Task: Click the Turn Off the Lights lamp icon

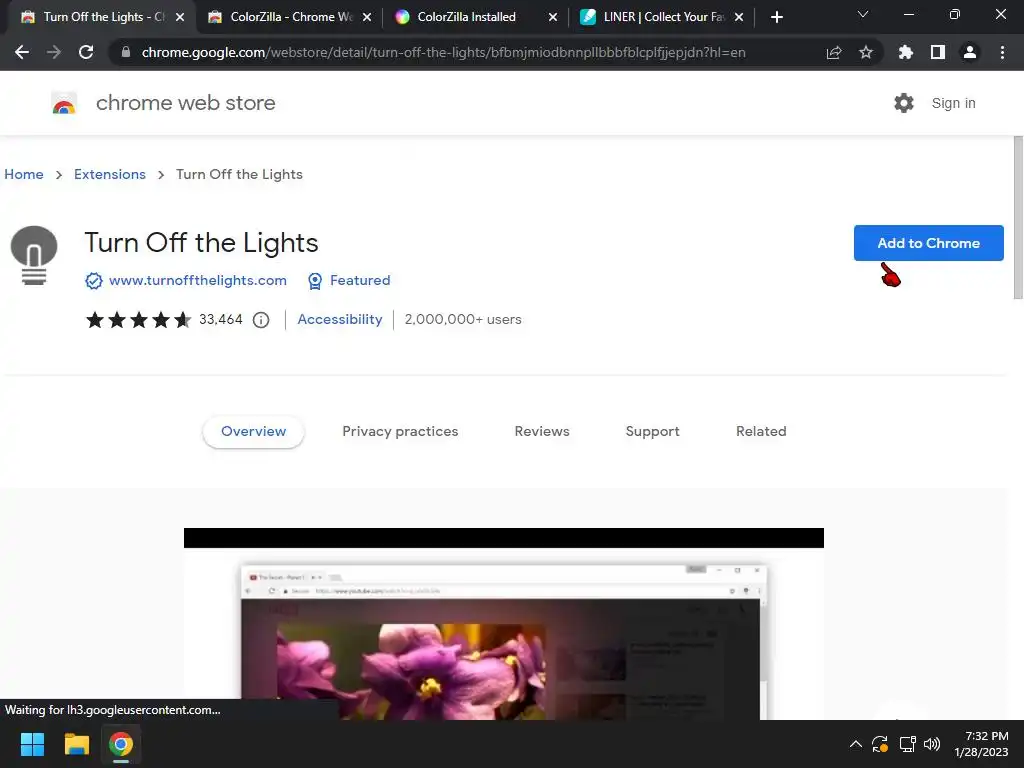Action: (34, 255)
